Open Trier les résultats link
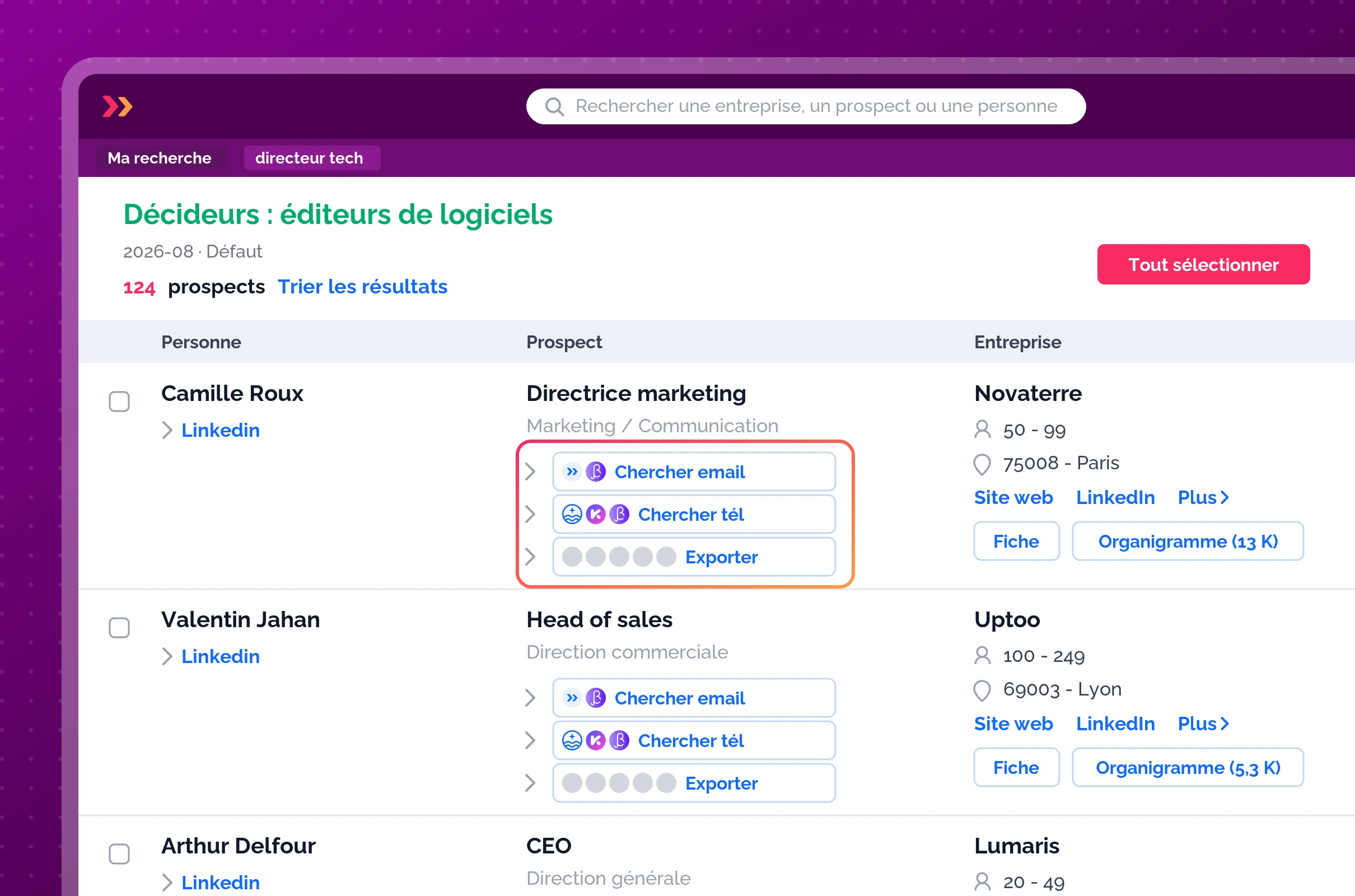The height and width of the screenshot is (896, 1355). 362,287
